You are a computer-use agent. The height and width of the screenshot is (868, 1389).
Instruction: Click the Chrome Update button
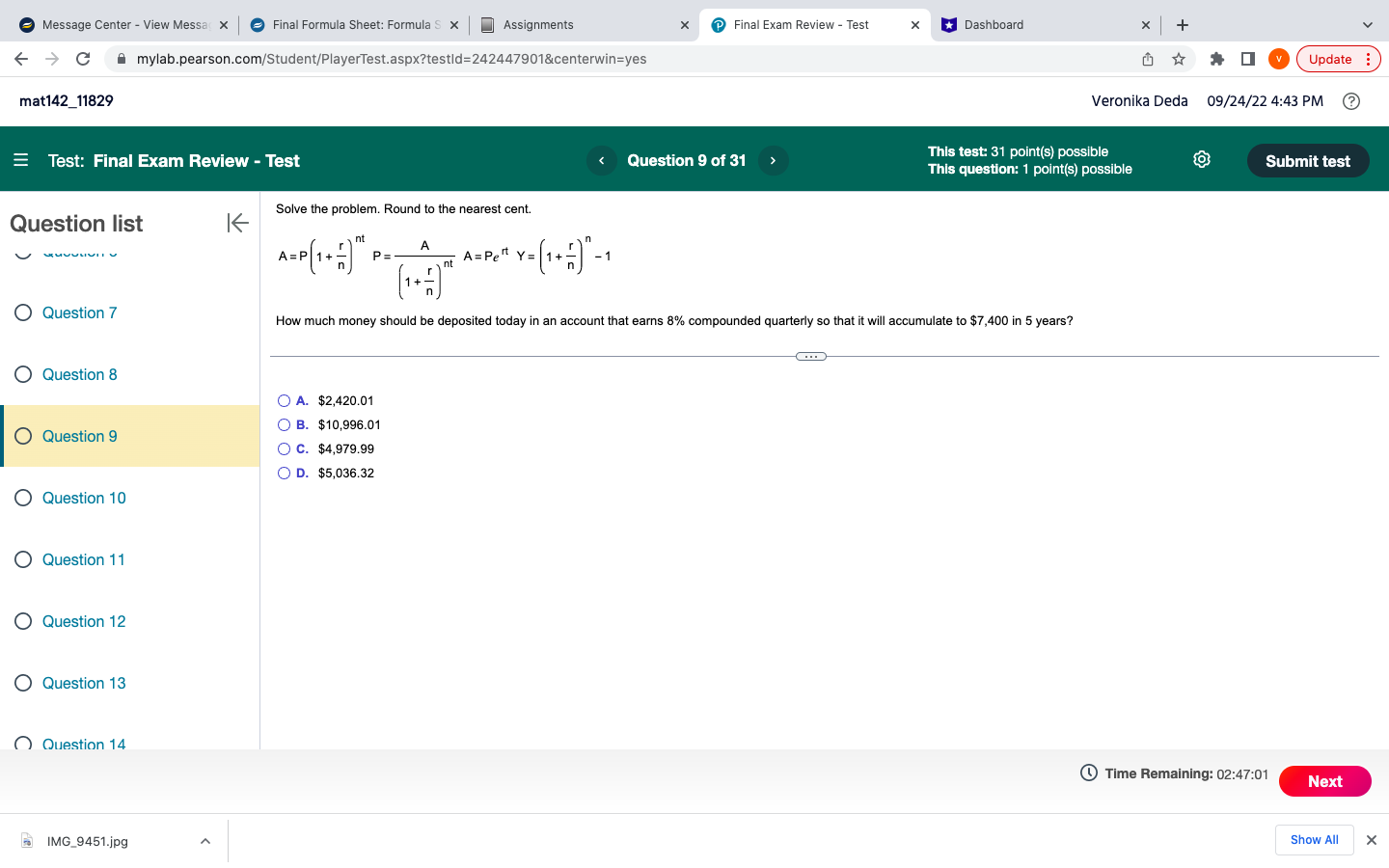point(1339,59)
